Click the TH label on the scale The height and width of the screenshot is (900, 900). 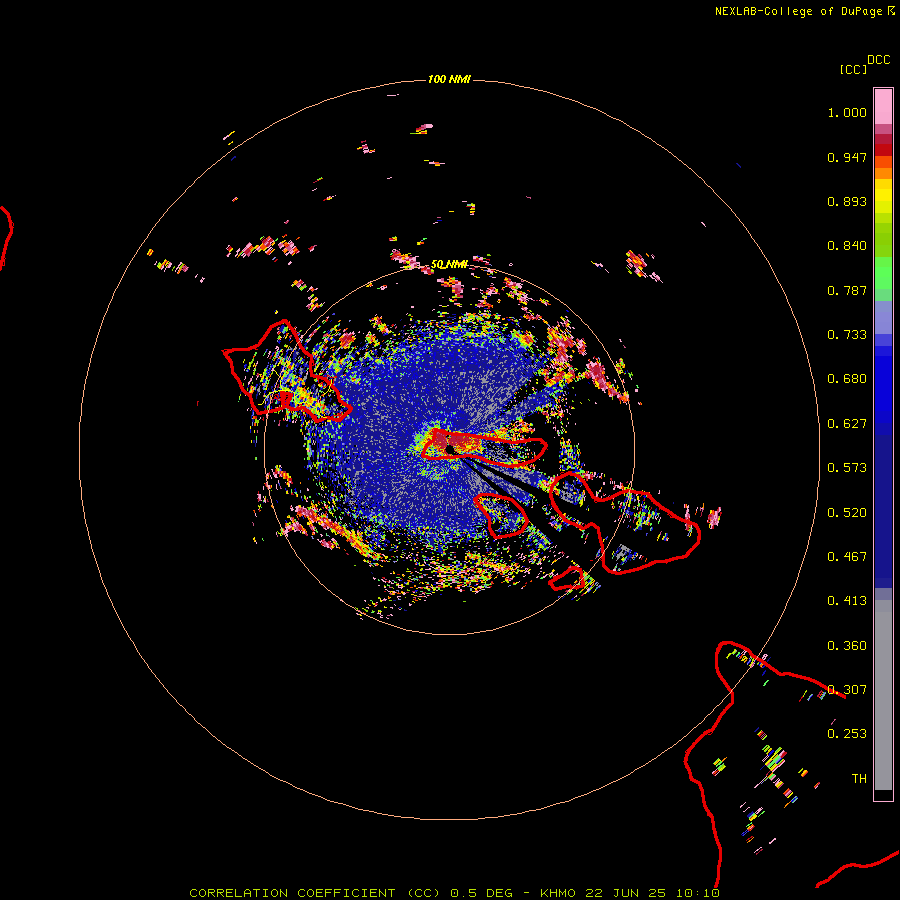[859, 779]
